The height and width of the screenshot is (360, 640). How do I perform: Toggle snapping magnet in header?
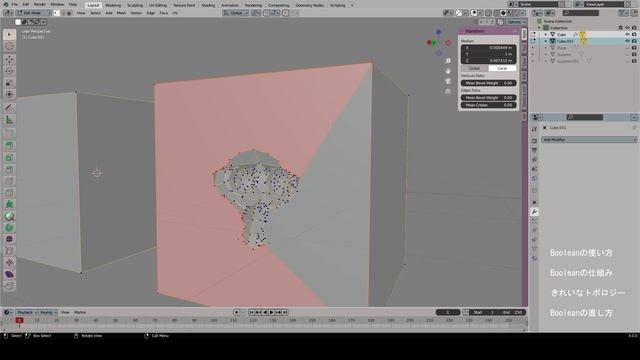click(x=267, y=13)
